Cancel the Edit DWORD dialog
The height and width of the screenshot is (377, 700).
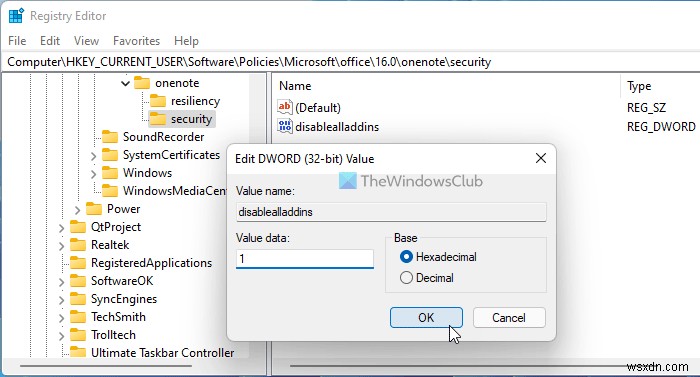click(x=509, y=318)
